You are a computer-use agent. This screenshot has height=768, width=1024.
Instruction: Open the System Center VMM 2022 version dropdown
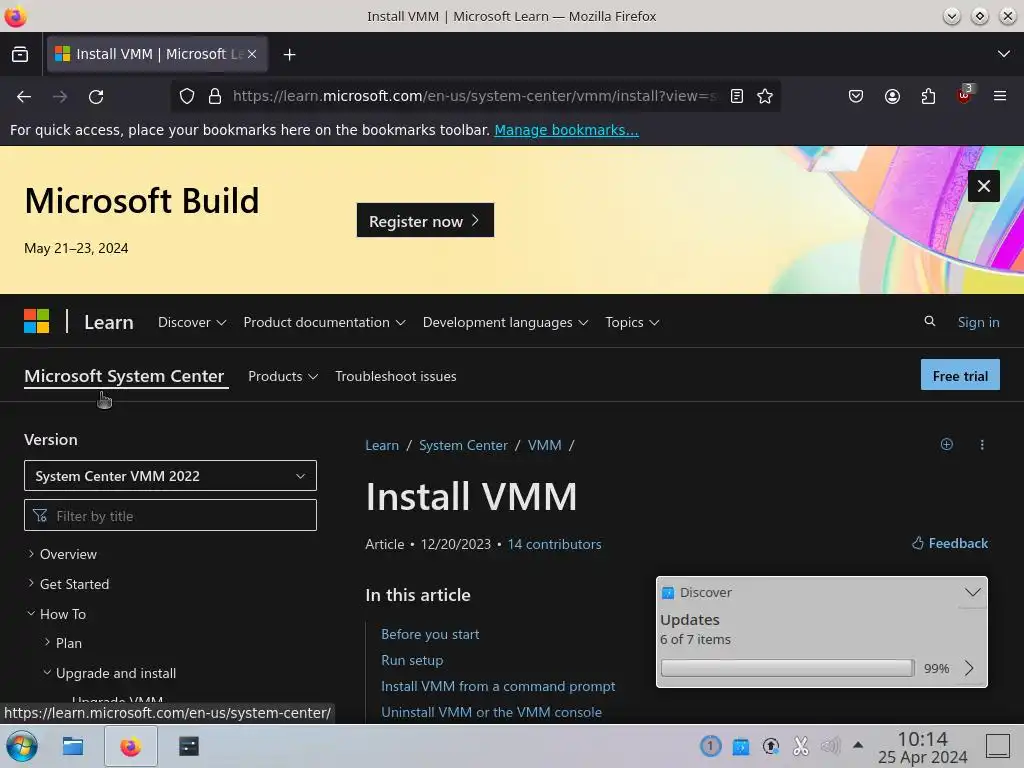pyautogui.click(x=170, y=475)
